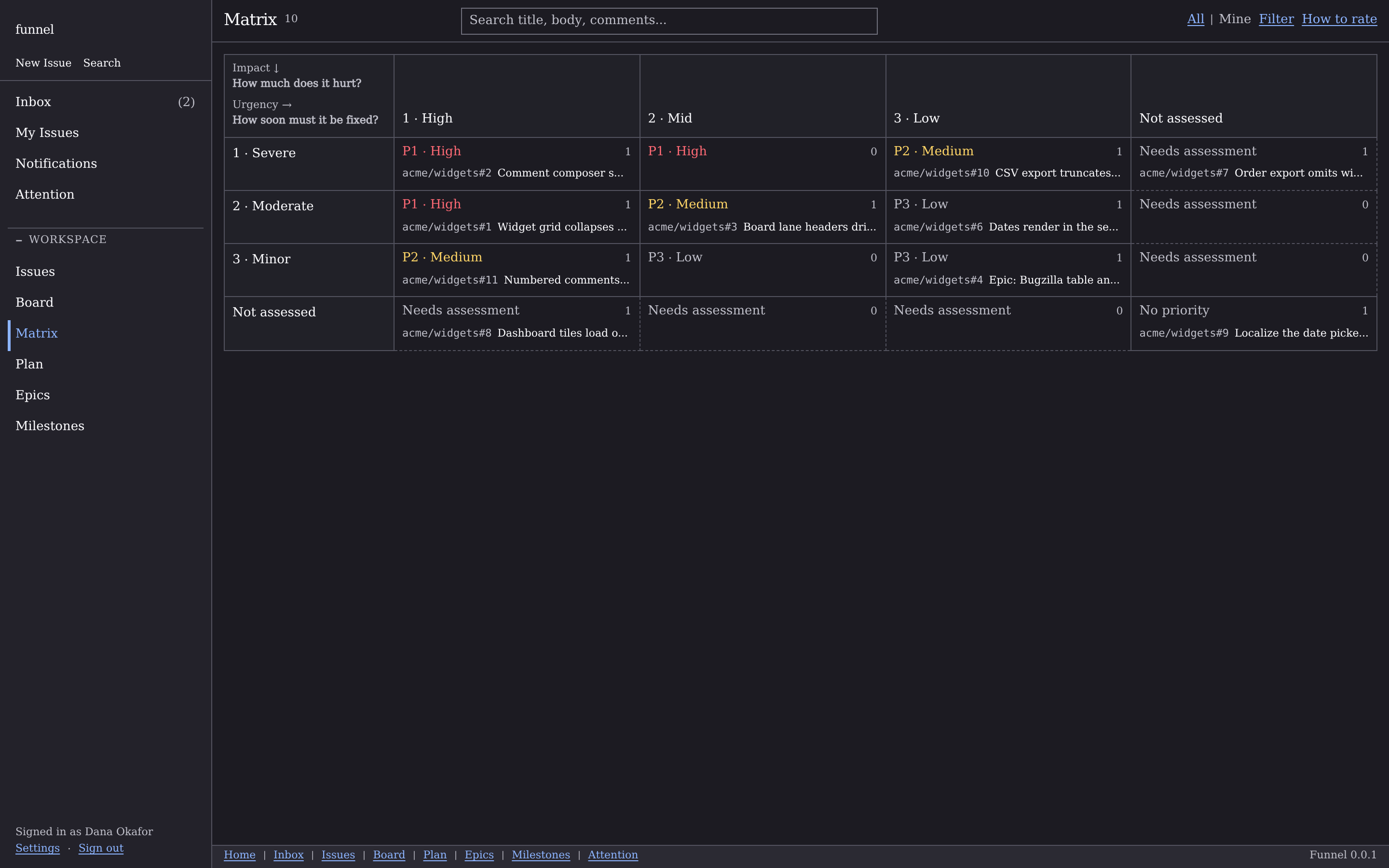The height and width of the screenshot is (868, 1389).
Task: Open issue acme/widgets#4 Epic: Bugzilla table
Action: click(1007, 280)
